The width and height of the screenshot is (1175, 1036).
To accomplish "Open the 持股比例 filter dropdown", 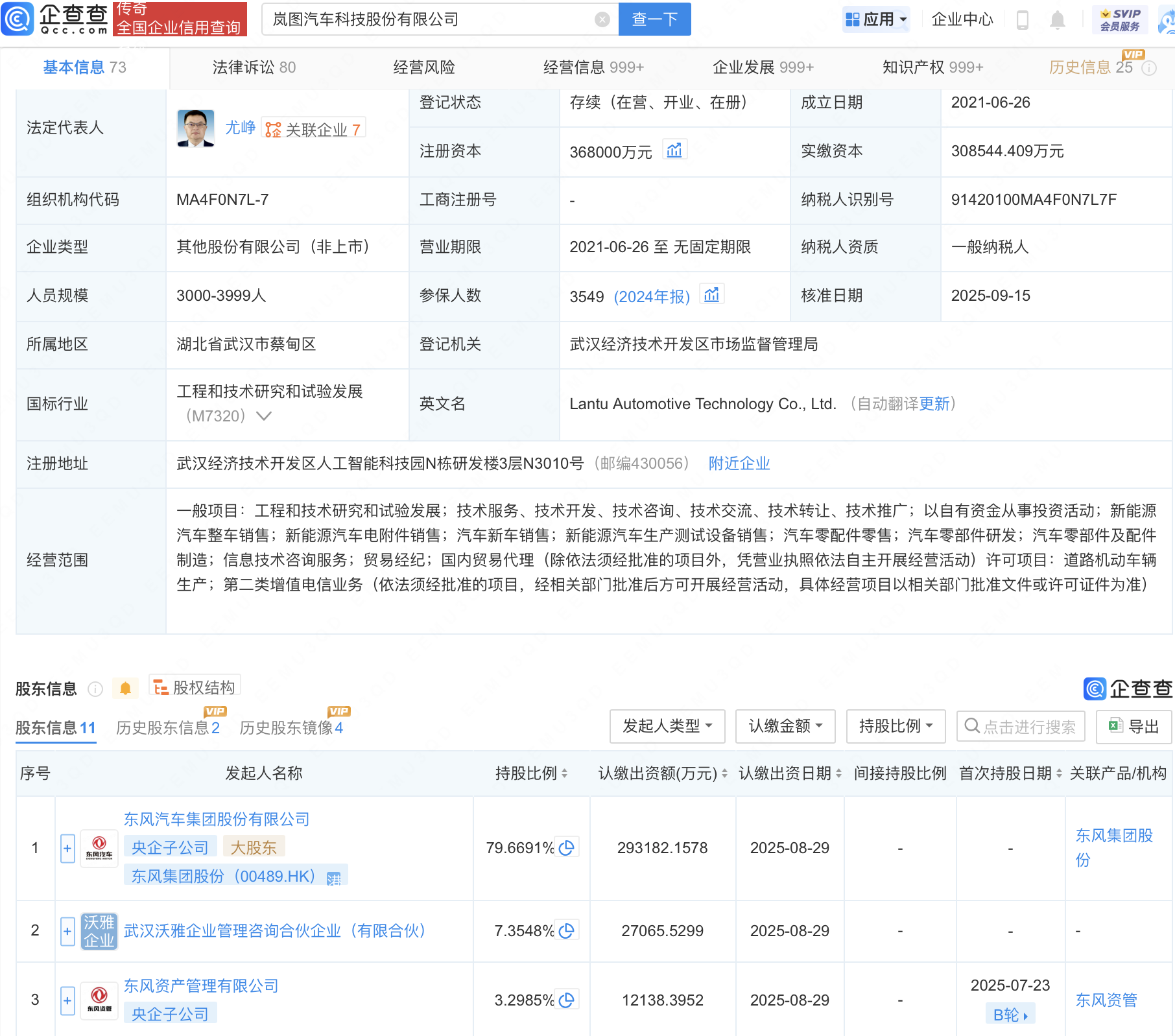I will click(895, 726).
